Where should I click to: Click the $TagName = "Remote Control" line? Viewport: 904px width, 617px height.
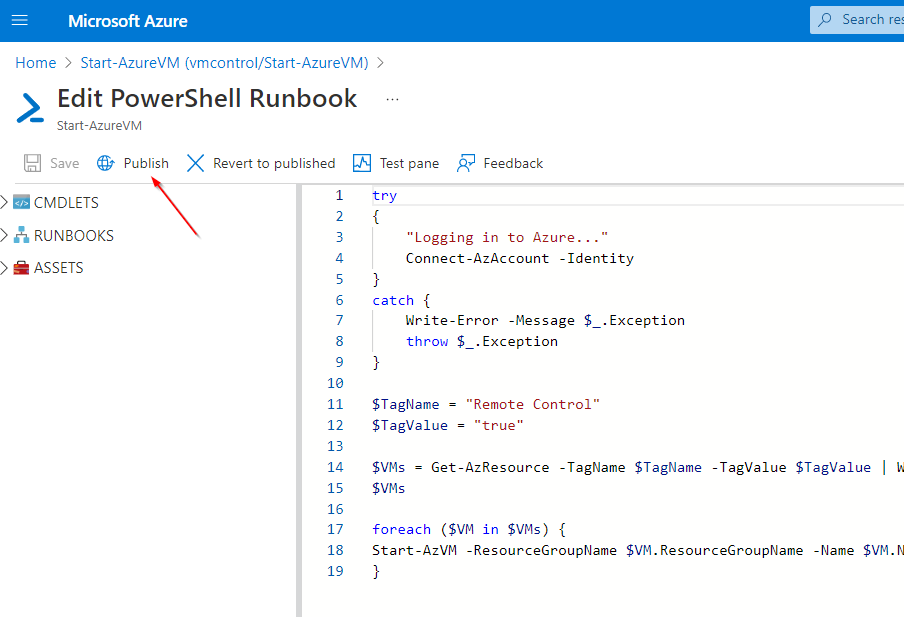pyautogui.click(x=485, y=404)
